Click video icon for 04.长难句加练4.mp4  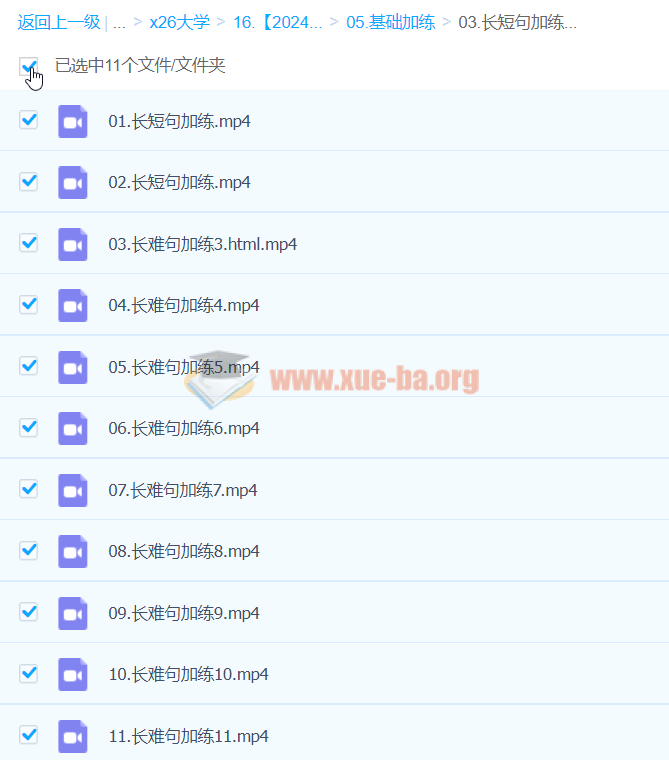coord(73,305)
